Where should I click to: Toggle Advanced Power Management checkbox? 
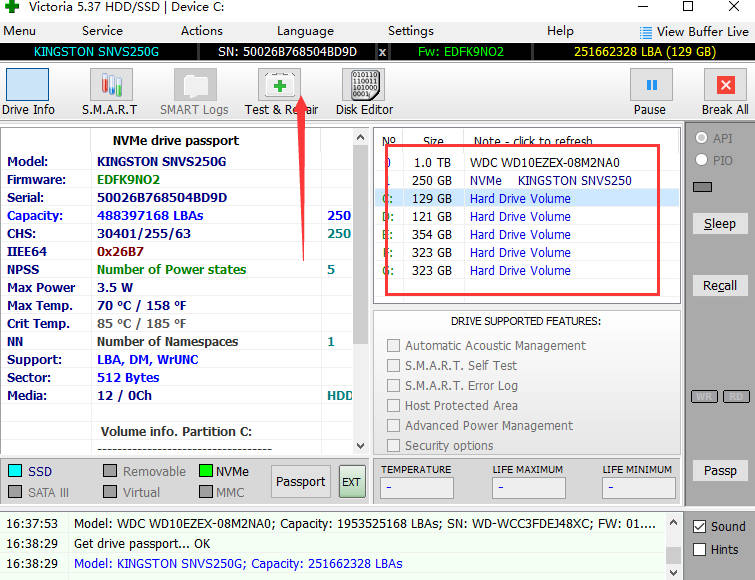coord(393,425)
